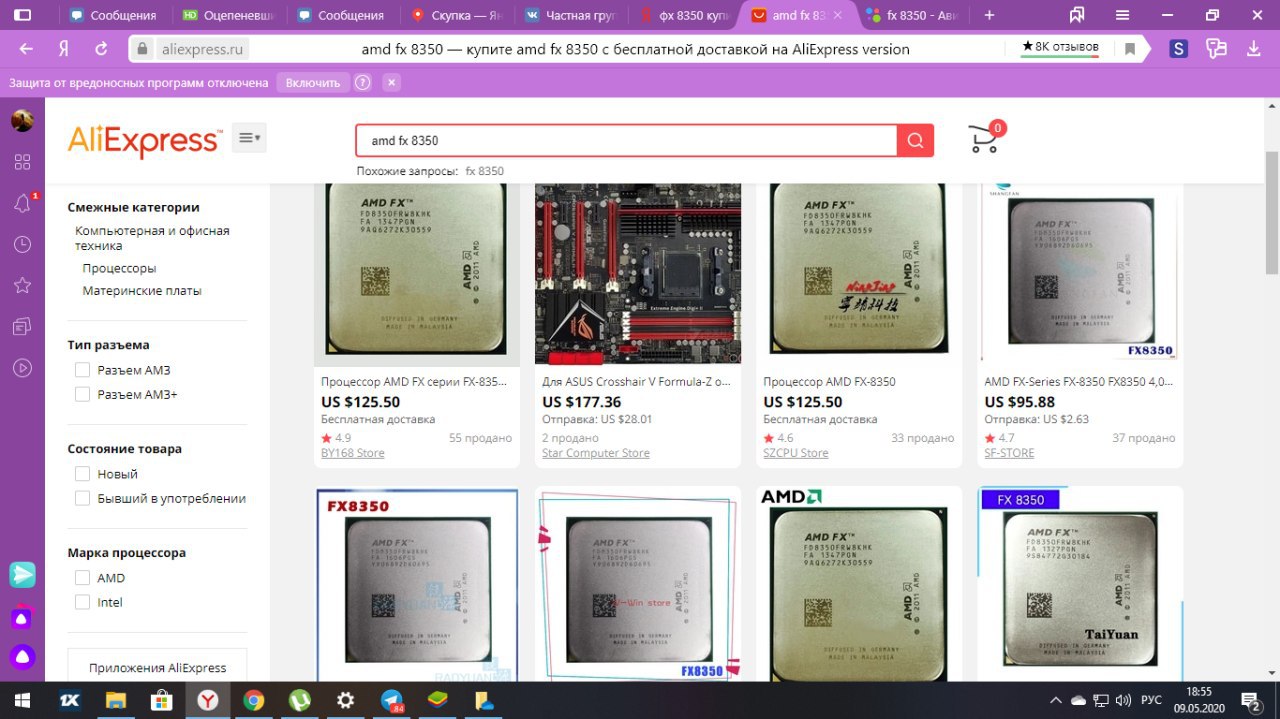Focus the amd fx 8350 search field

[x=626, y=141]
